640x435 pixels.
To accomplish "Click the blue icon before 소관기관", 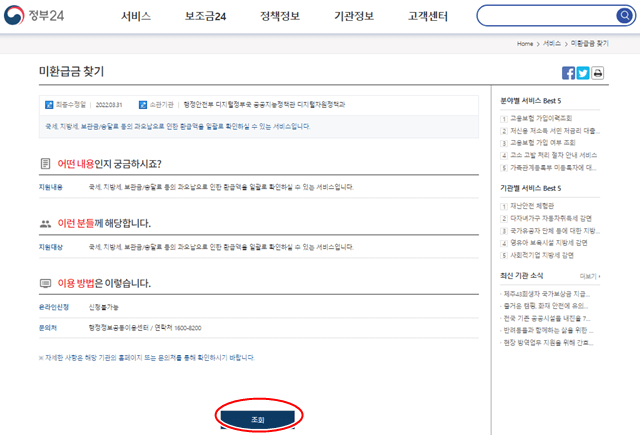I will tap(143, 105).
